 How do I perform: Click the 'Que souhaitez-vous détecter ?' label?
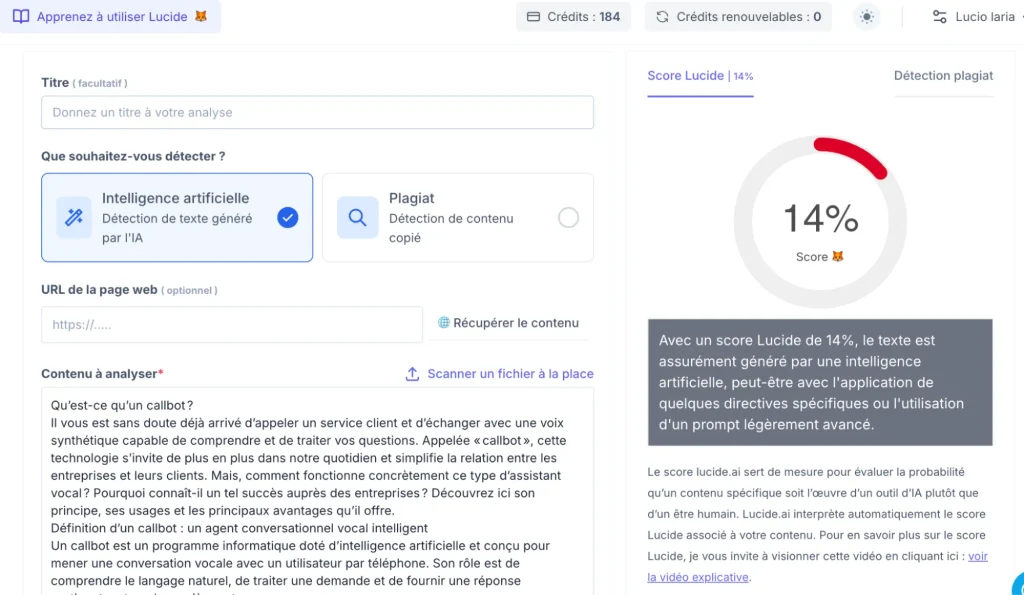click(133, 156)
